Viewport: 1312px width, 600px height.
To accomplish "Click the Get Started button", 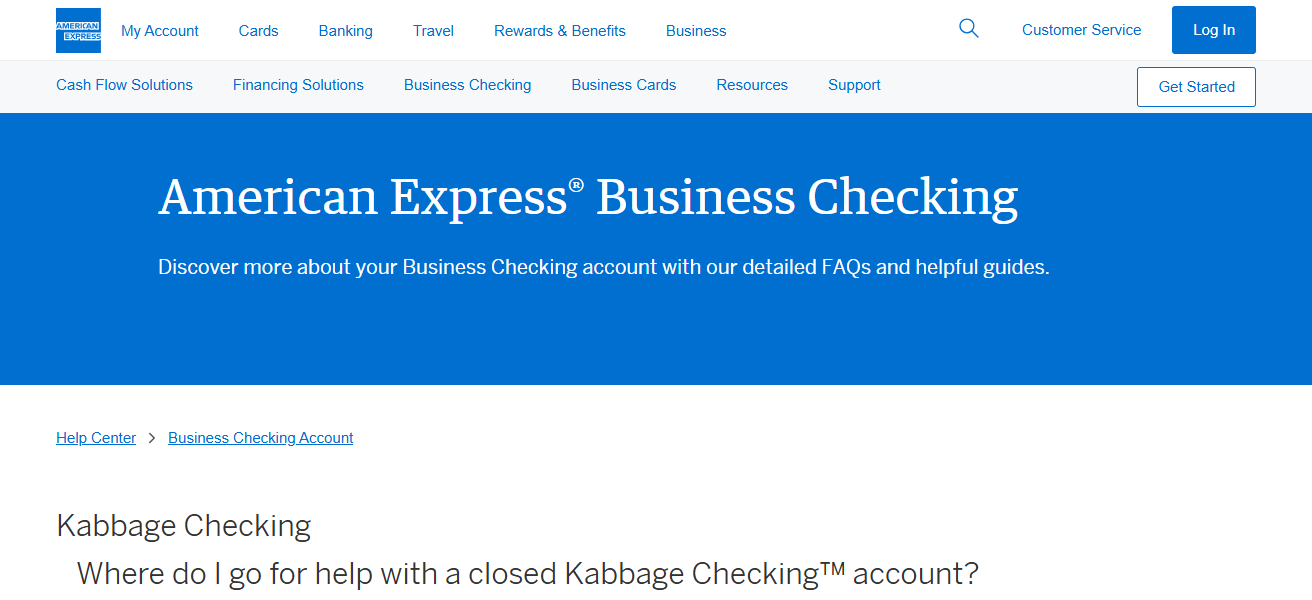I will point(1196,87).
